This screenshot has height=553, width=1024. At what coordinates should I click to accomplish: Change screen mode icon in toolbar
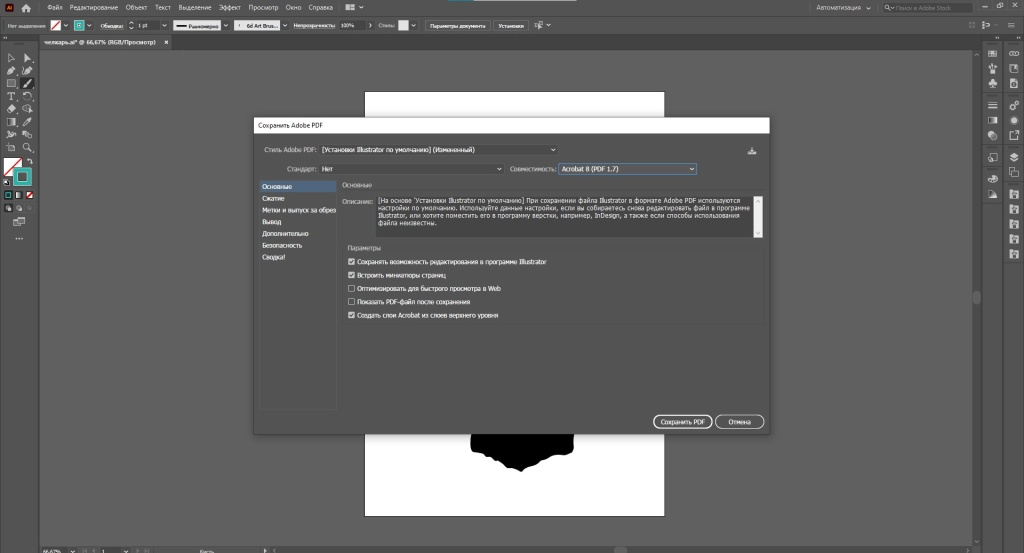pyautogui.click(x=19, y=222)
